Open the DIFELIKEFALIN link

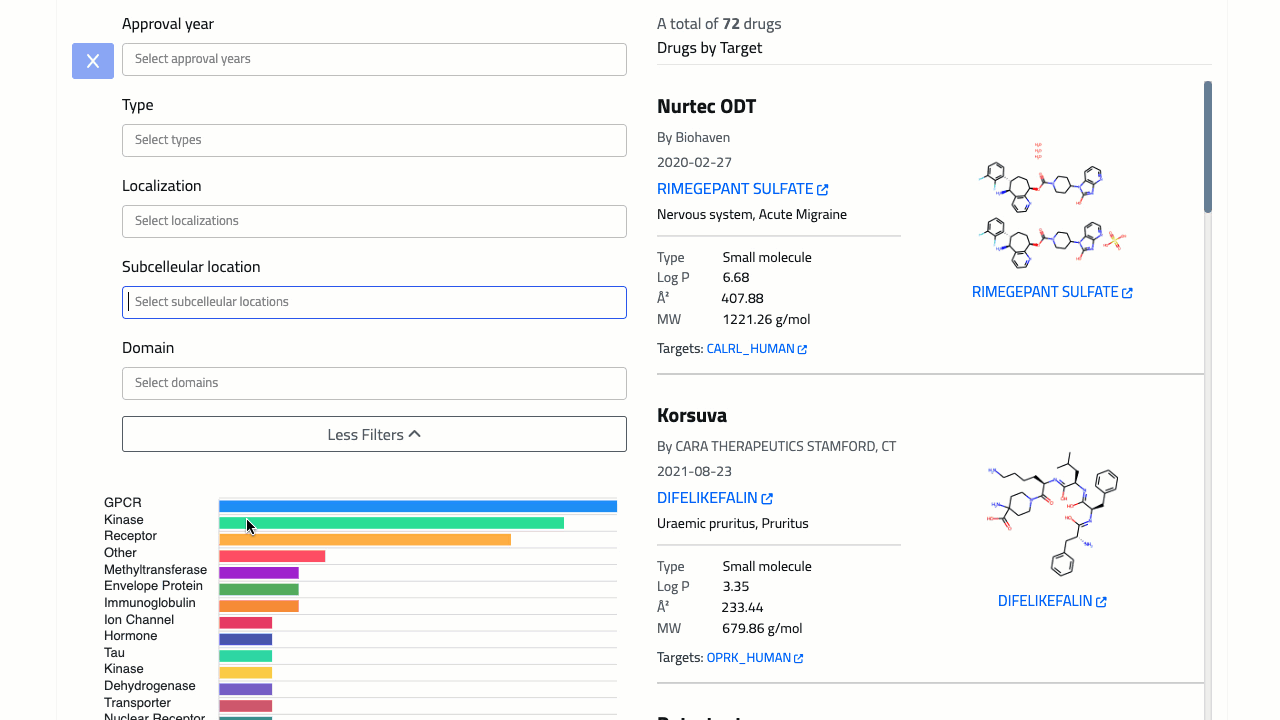[x=708, y=497]
